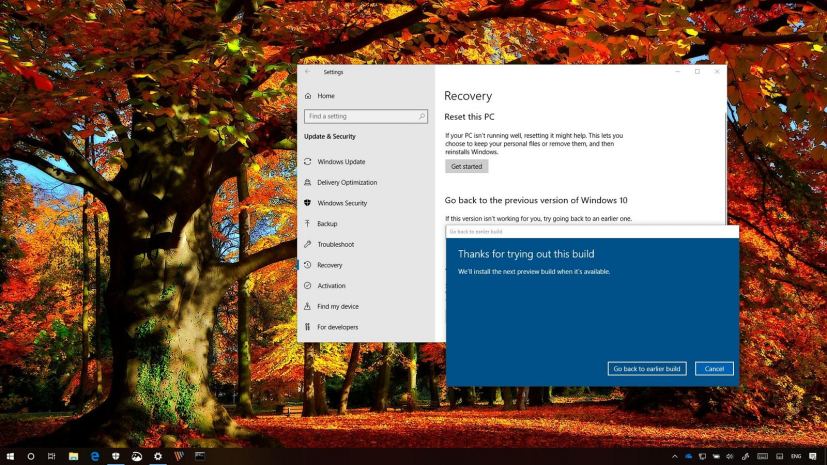This screenshot has height=465, width=827.
Task: Click the Windows Ink pen icon in the tray
Action: pos(745,456)
